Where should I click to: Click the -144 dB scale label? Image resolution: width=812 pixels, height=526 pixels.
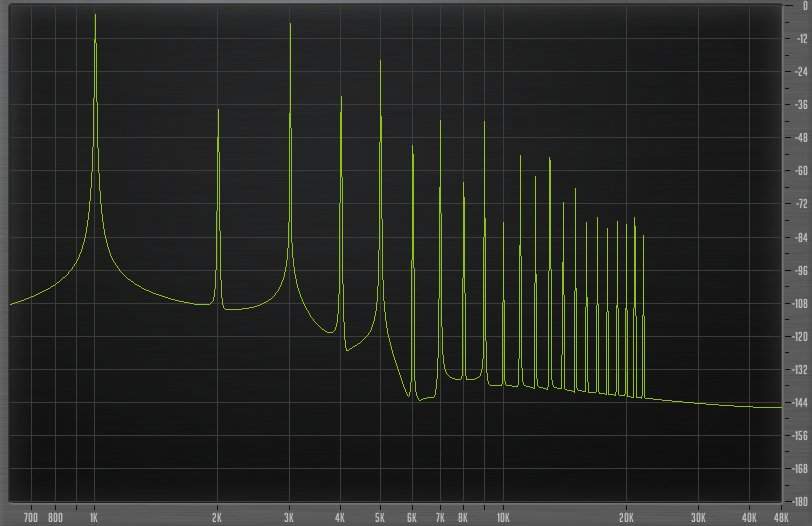(799, 402)
